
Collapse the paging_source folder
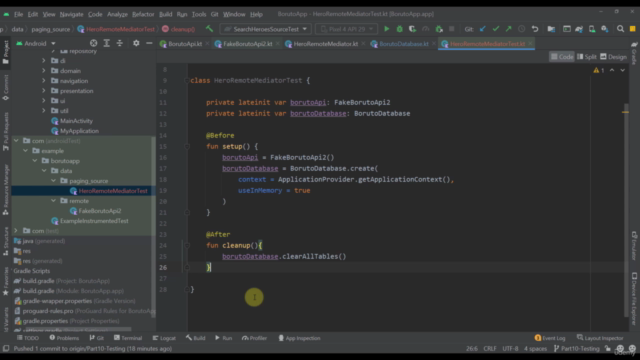[x=53, y=181]
